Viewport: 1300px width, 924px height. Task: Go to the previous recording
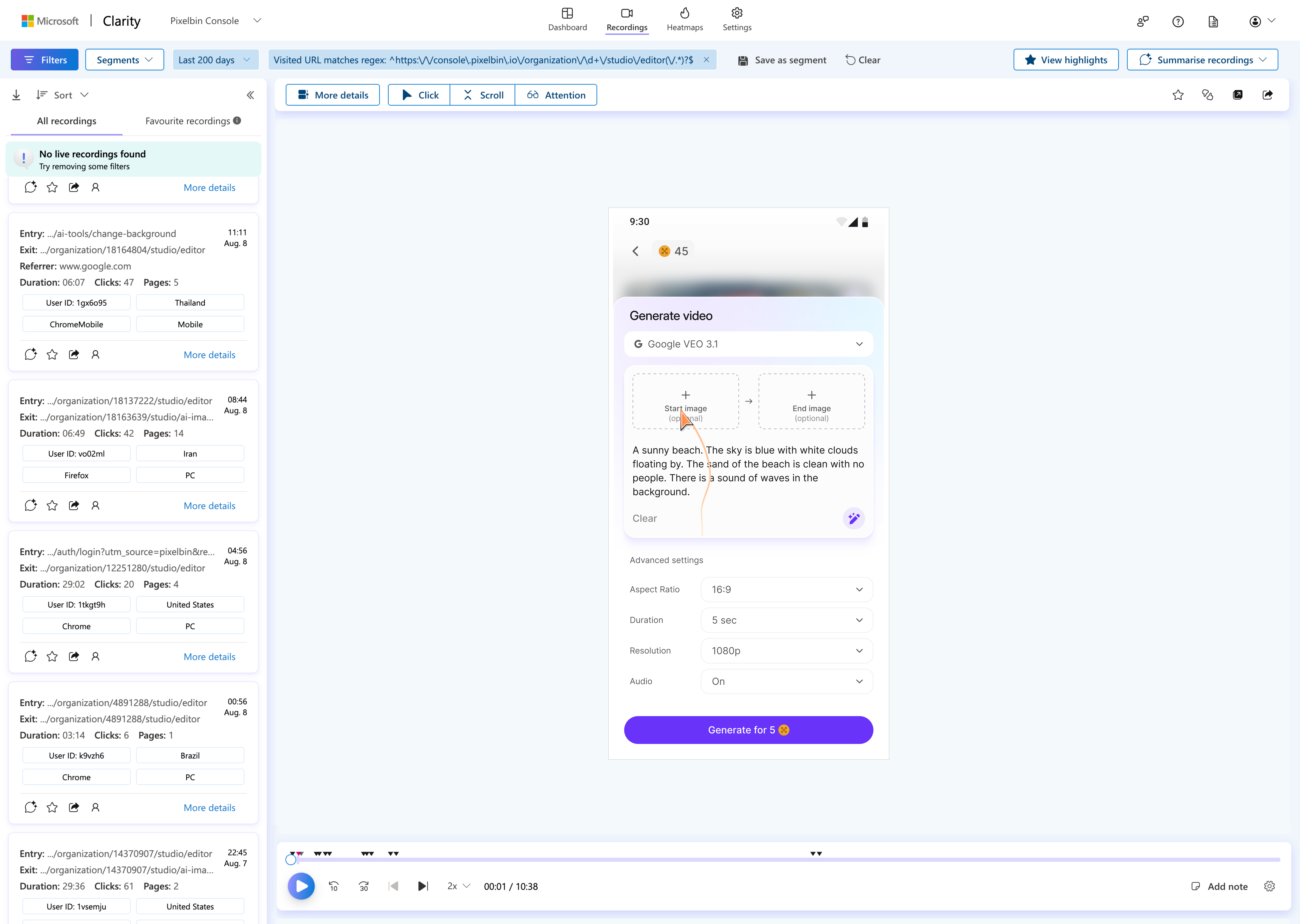[393, 886]
